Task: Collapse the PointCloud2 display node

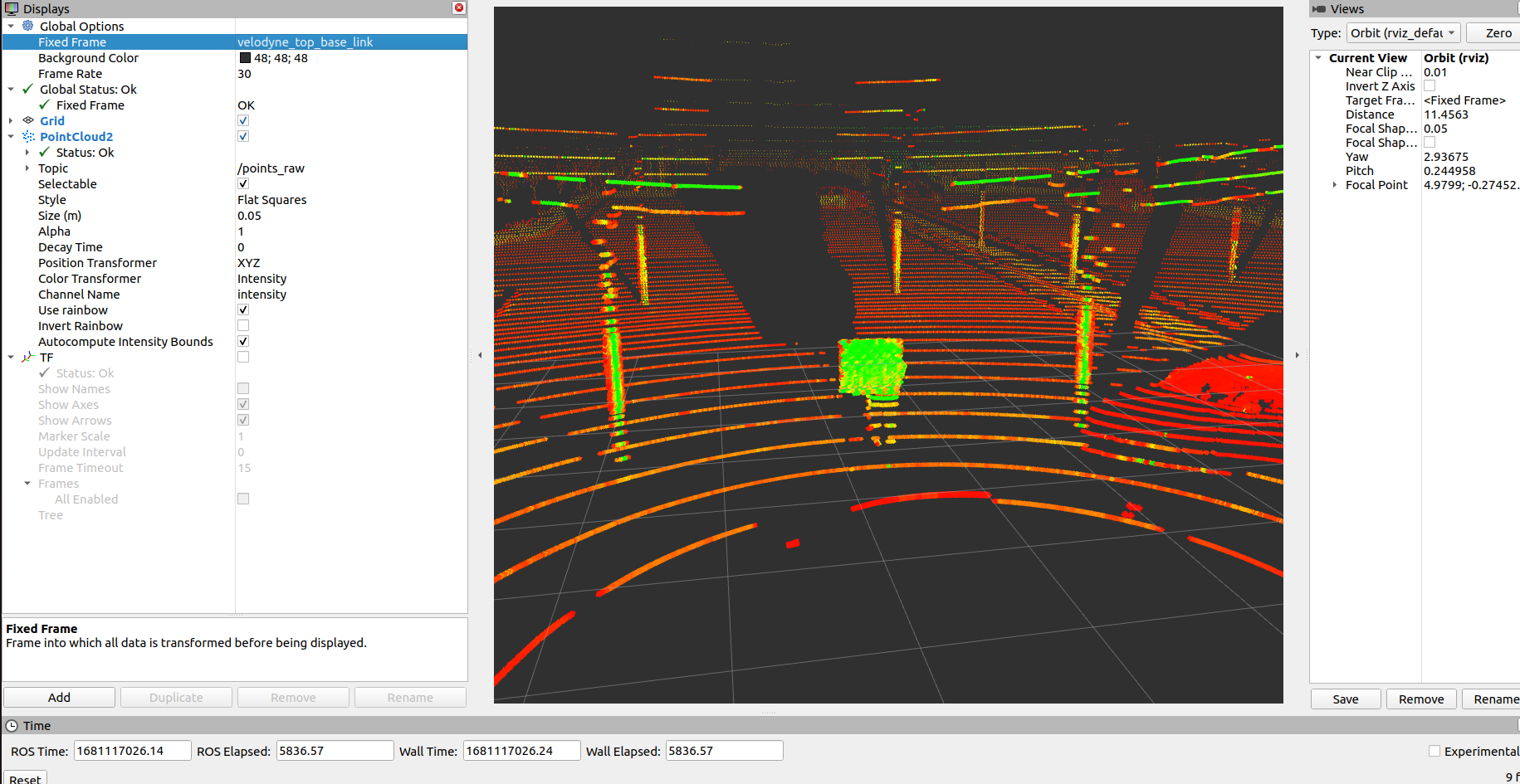Action: tap(11, 136)
